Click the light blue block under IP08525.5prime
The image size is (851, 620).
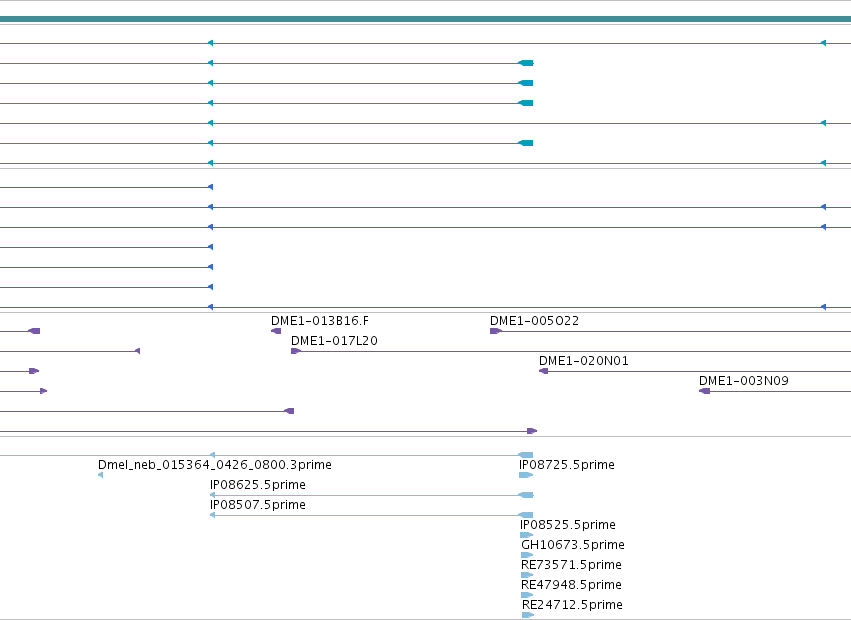coord(526,535)
